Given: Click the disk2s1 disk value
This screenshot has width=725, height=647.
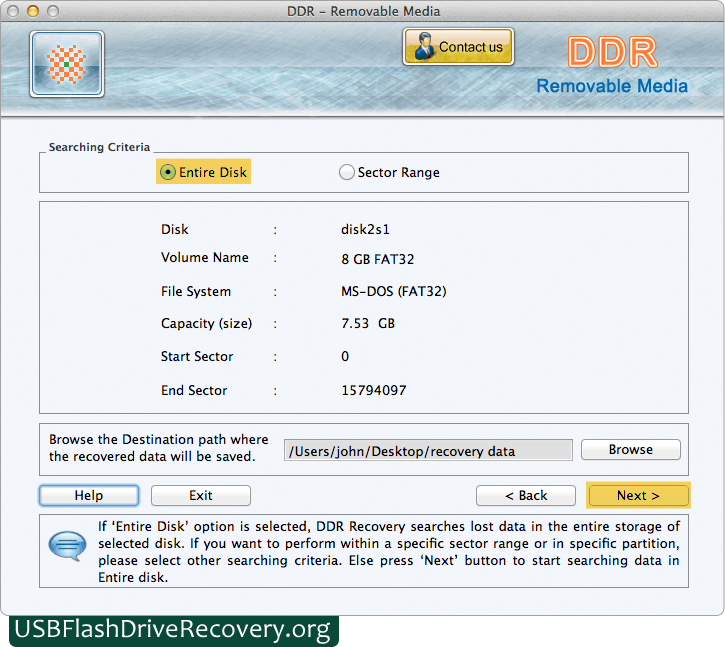Looking at the screenshot, I should point(365,229).
